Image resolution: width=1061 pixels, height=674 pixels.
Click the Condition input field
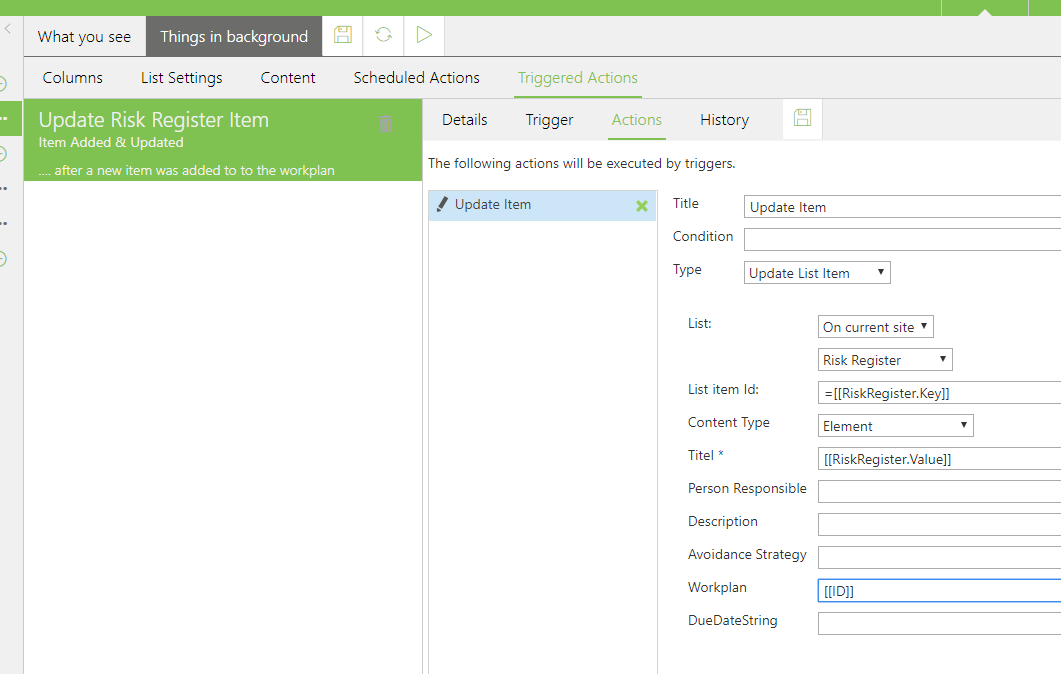point(902,239)
